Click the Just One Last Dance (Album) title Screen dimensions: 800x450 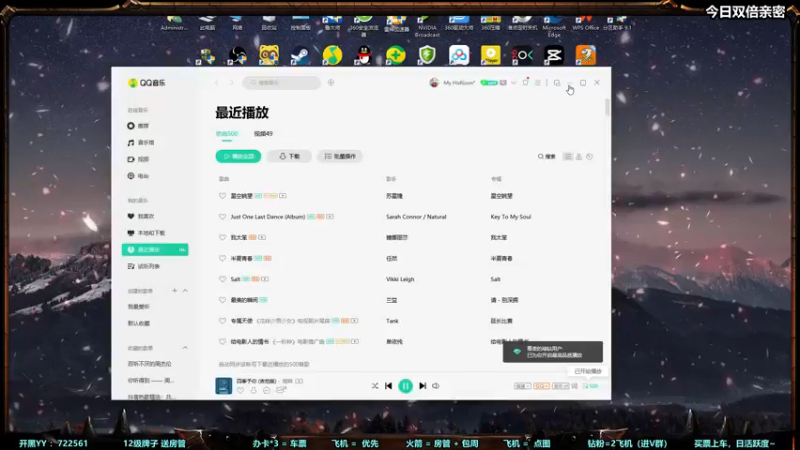coord(268,217)
